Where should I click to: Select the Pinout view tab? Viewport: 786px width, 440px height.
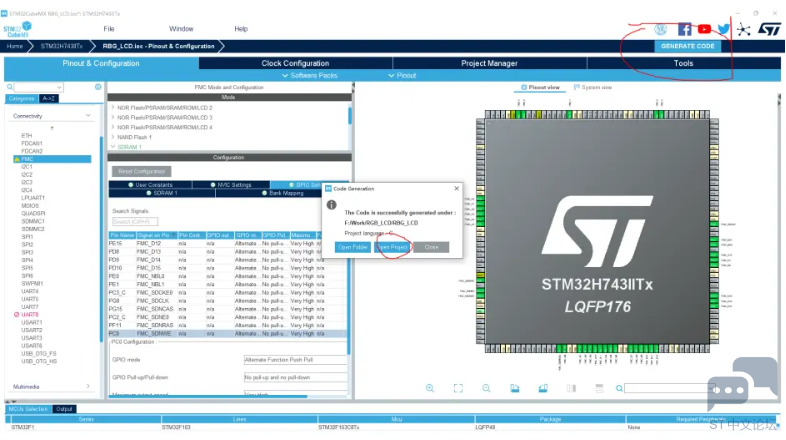click(x=540, y=87)
